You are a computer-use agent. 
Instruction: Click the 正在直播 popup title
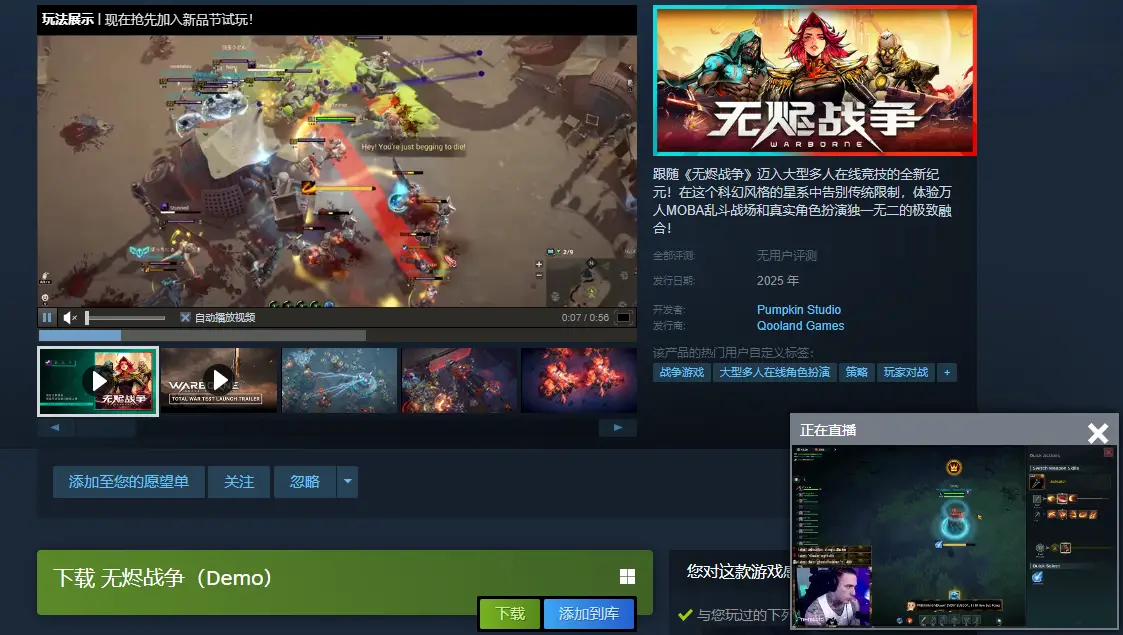click(x=828, y=430)
